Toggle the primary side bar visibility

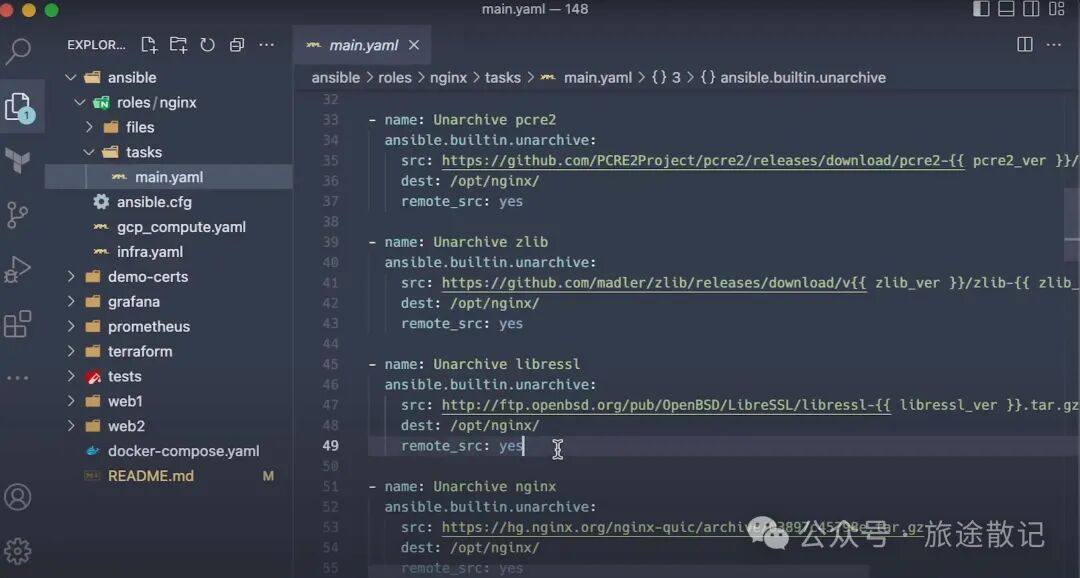pos(981,9)
